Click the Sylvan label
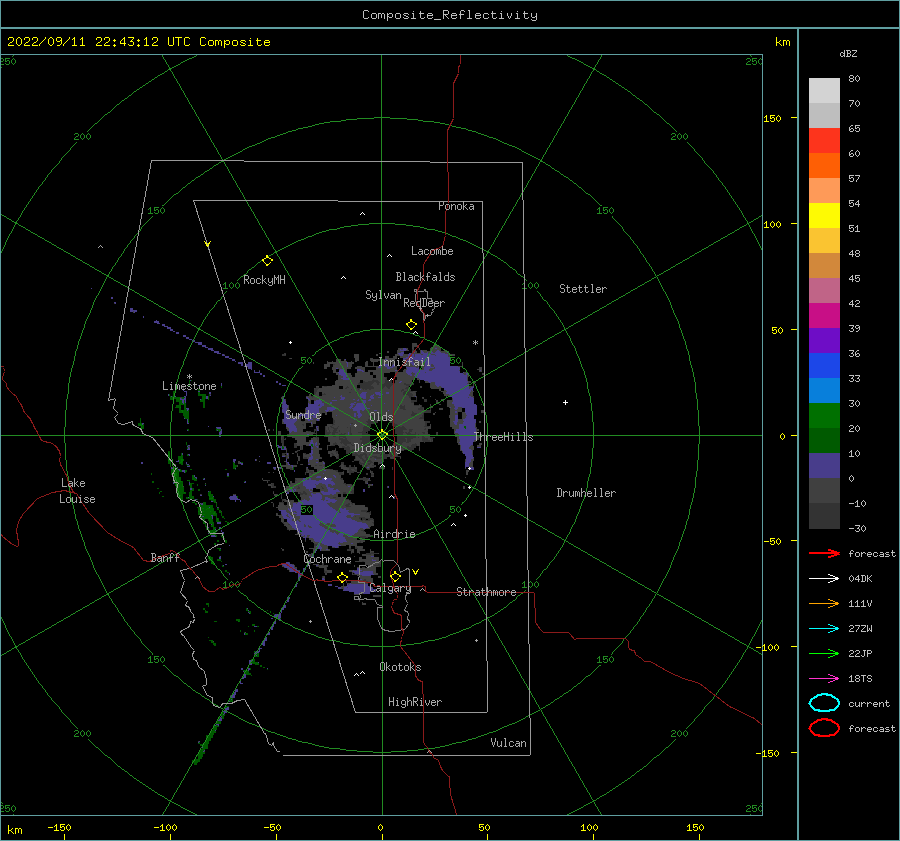Viewport: 900px width, 841px height. (383, 295)
